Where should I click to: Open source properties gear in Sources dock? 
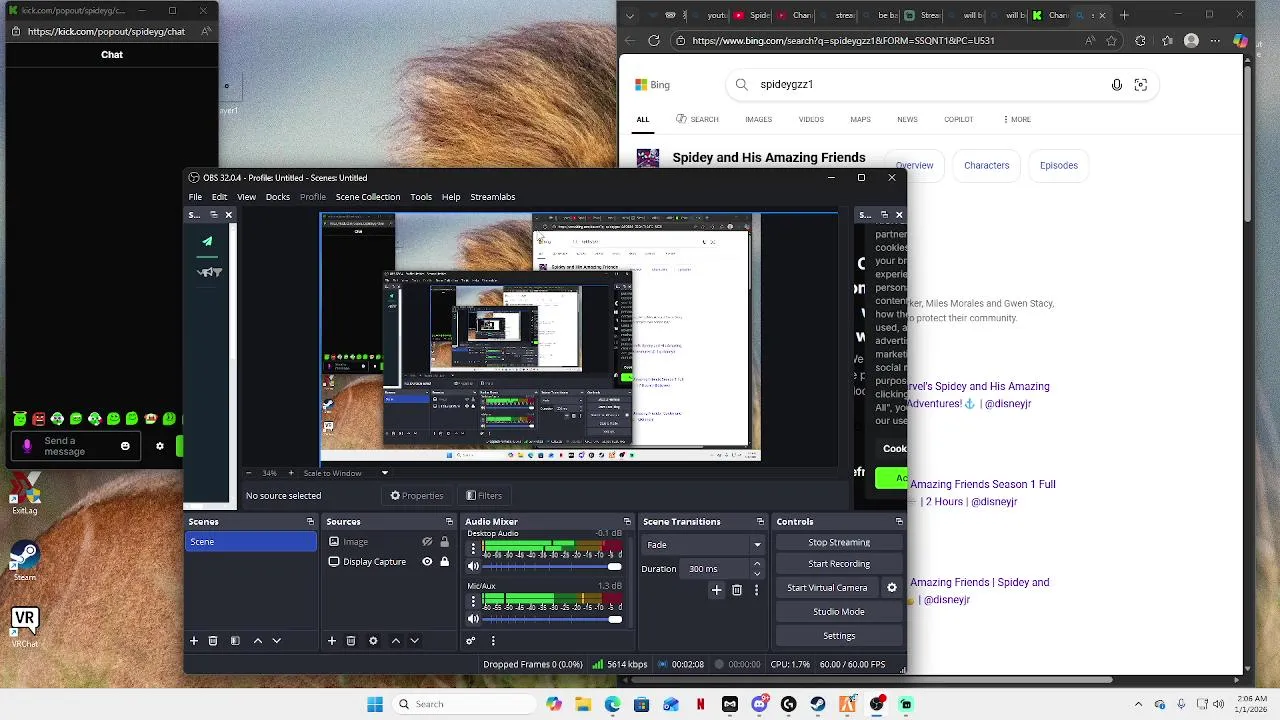[x=373, y=641]
